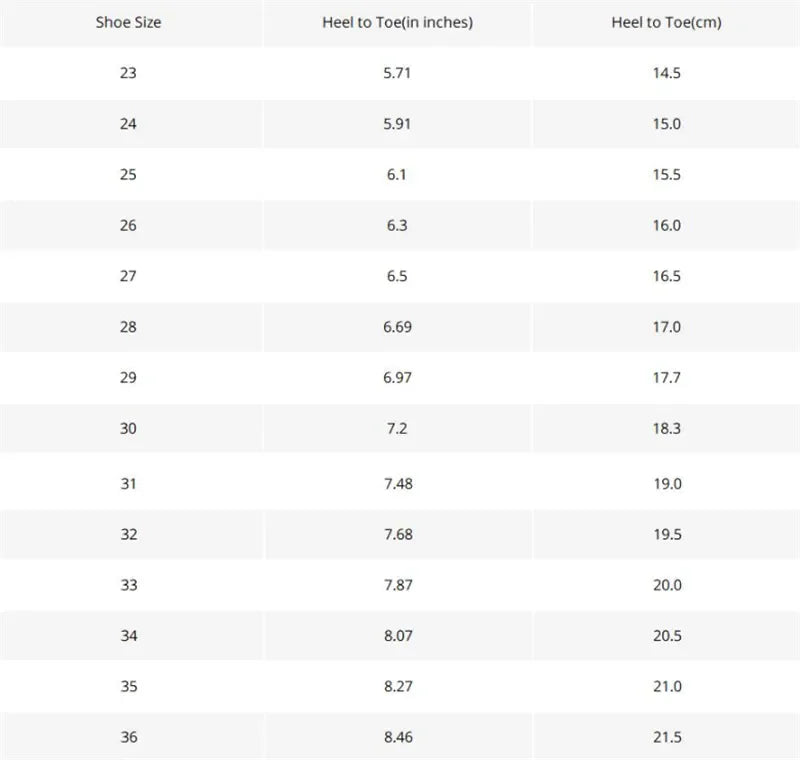This screenshot has width=800, height=760.
Task: Click the 5.91 inches value
Action: point(396,124)
